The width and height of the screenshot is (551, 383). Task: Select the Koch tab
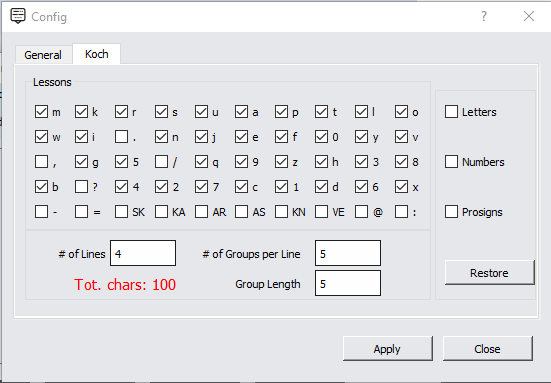(x=97, y=54)
